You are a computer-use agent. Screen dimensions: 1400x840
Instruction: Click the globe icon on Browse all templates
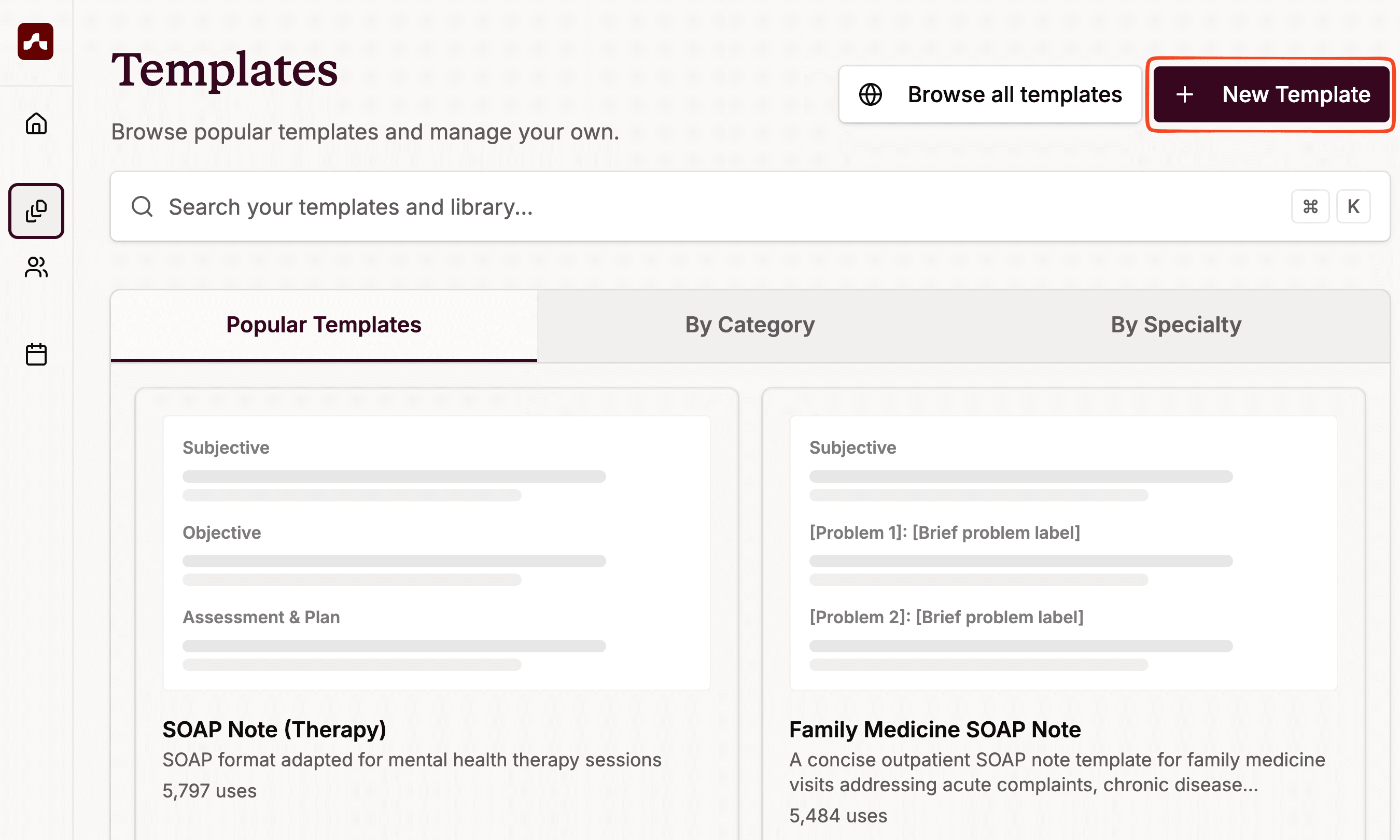pos(870,94)
